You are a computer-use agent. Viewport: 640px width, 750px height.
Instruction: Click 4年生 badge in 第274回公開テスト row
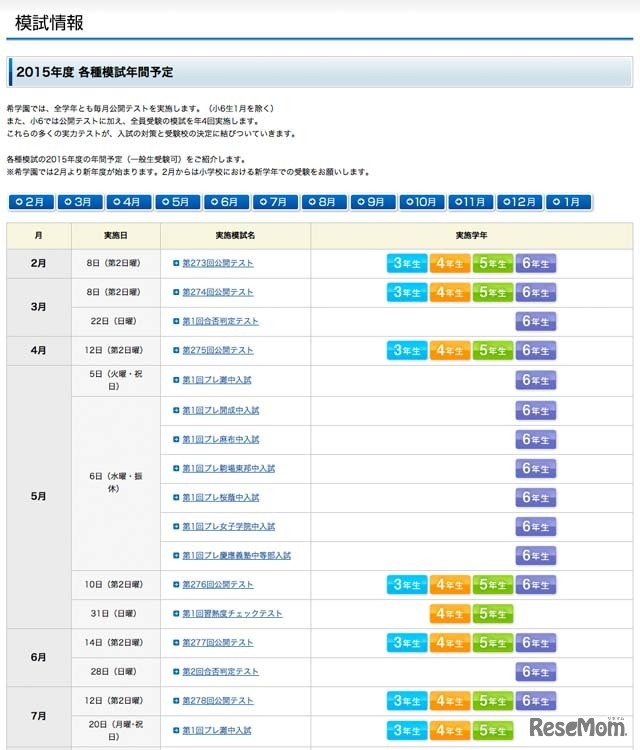[450, 292]
